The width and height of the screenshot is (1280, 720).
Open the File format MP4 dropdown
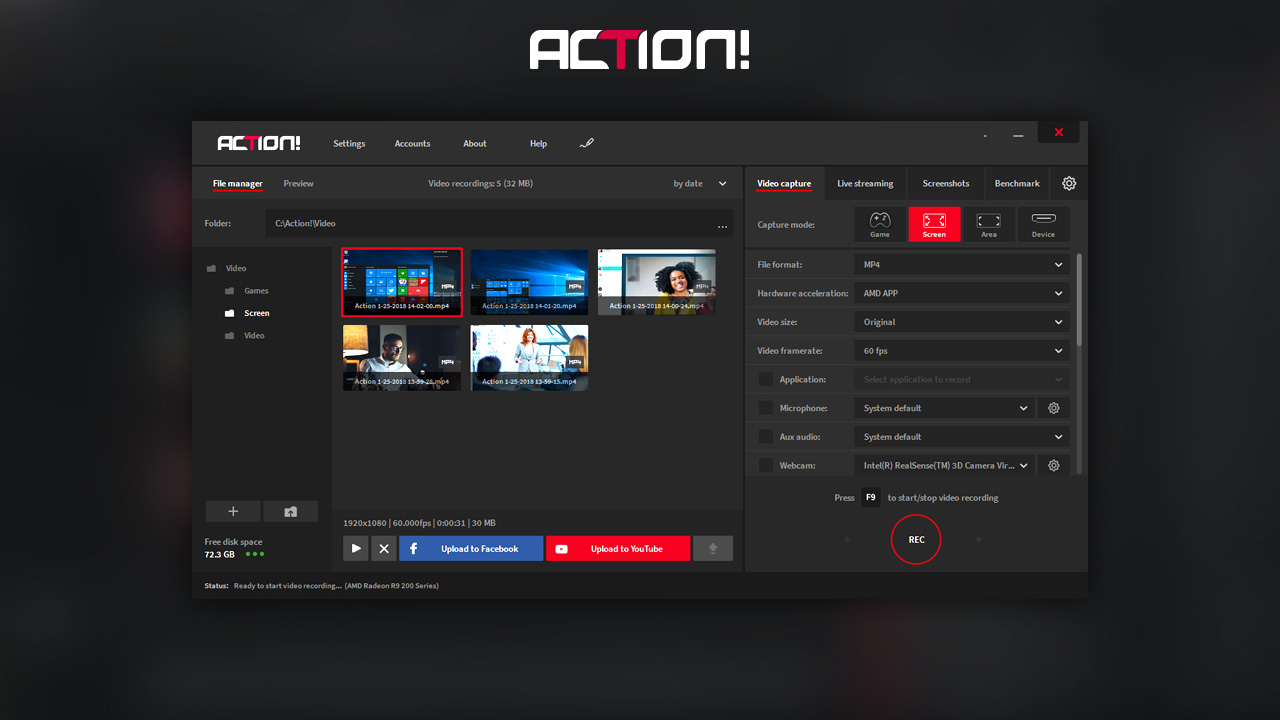tap(962, 265)
